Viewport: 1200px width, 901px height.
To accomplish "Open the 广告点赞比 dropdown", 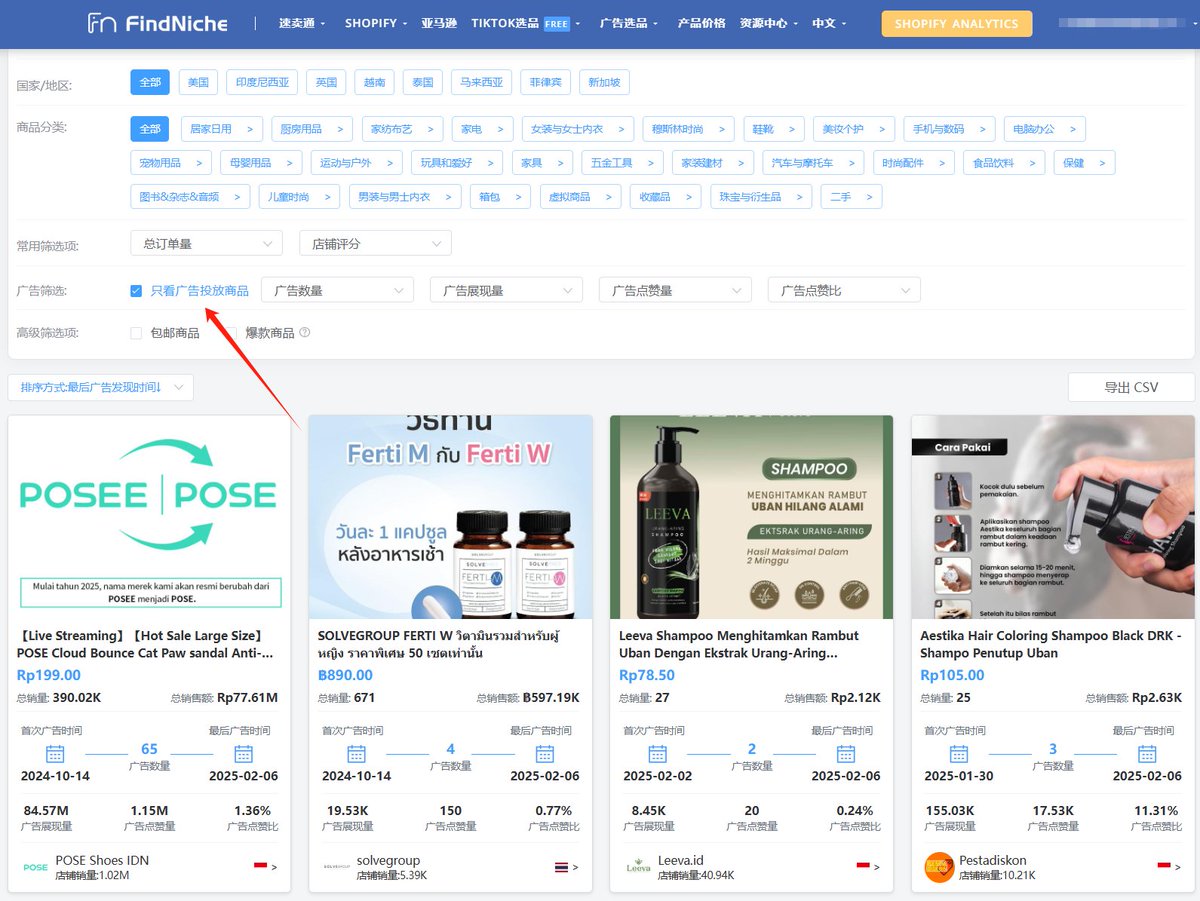I will 844,290.
